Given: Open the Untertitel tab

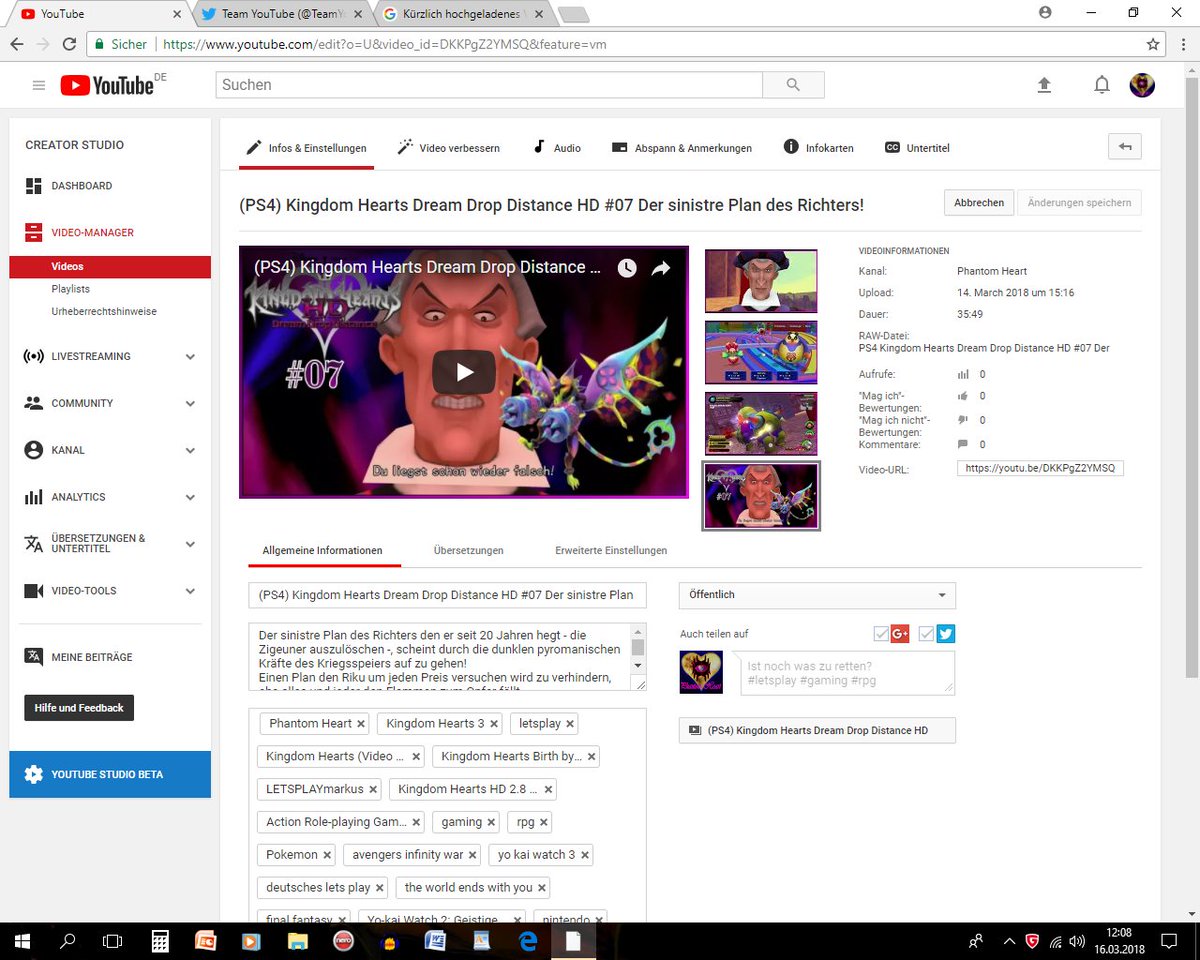Looking at the screenshot, I should coord(917,147).
